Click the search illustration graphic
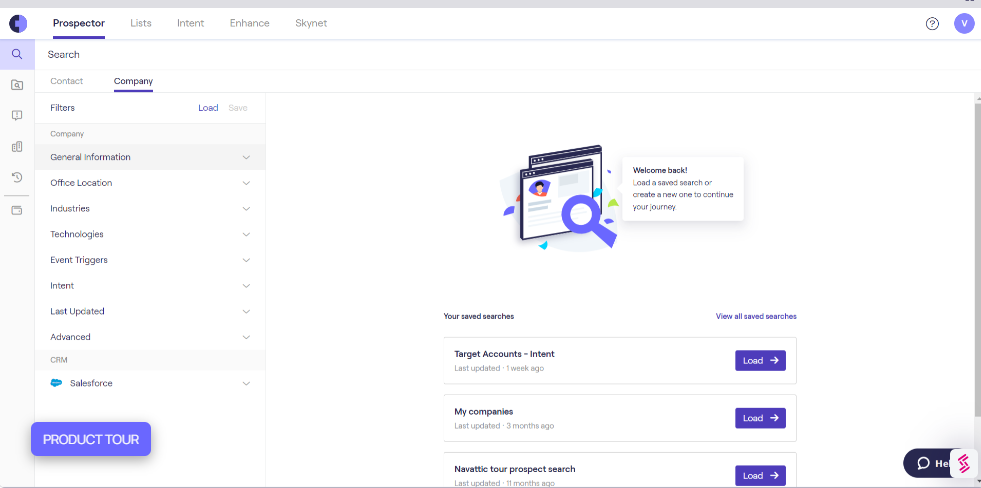 [x=561, y=197]
